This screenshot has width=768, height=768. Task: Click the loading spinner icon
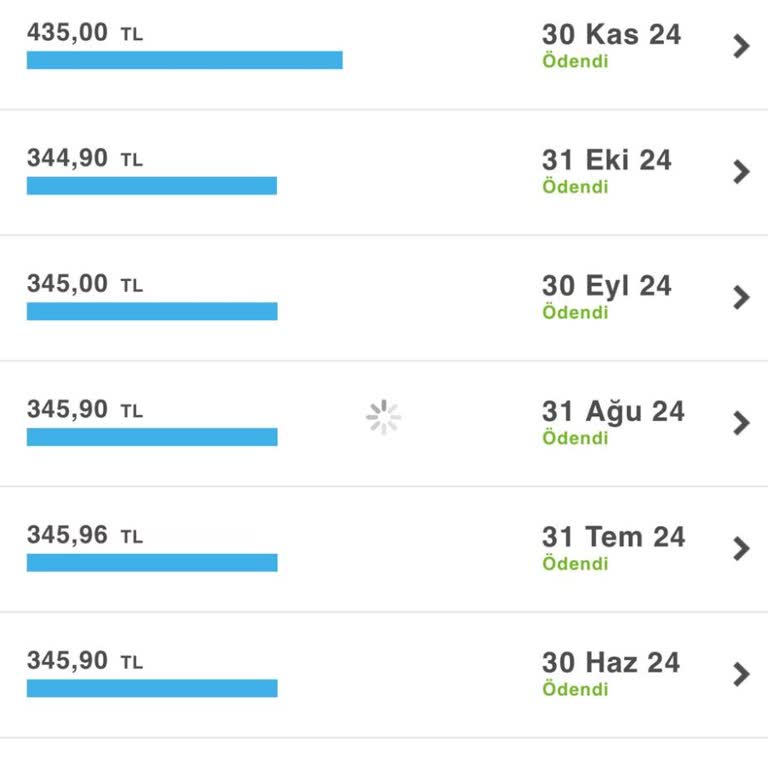[x=383, y=418]
